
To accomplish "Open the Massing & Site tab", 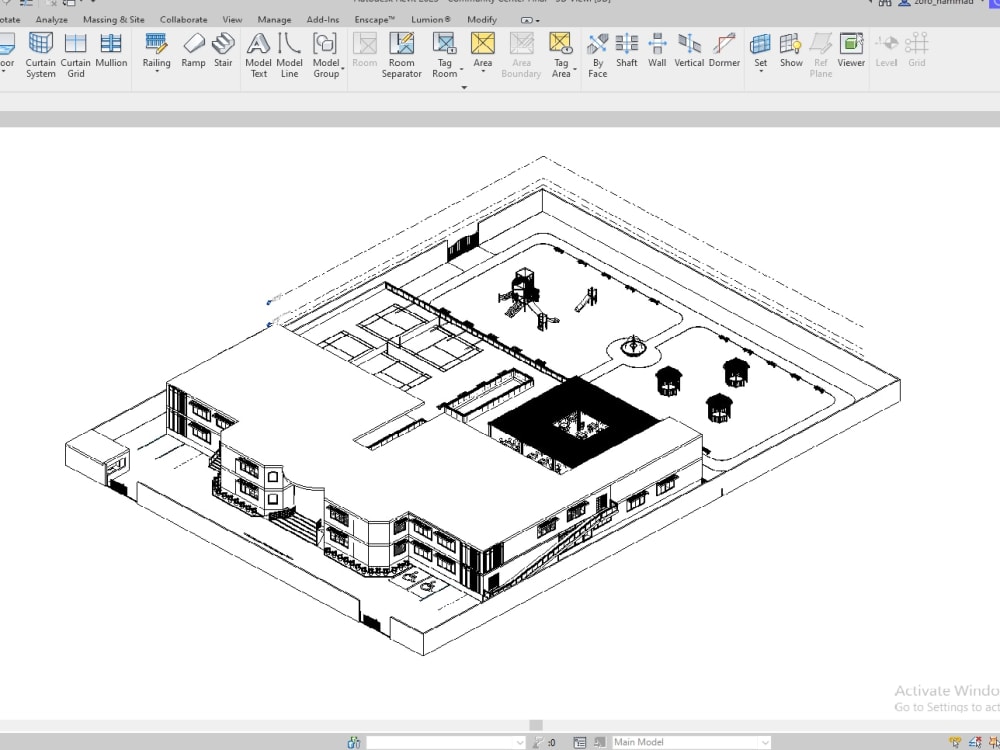I will pyautogui.click(x=113, y=19).
